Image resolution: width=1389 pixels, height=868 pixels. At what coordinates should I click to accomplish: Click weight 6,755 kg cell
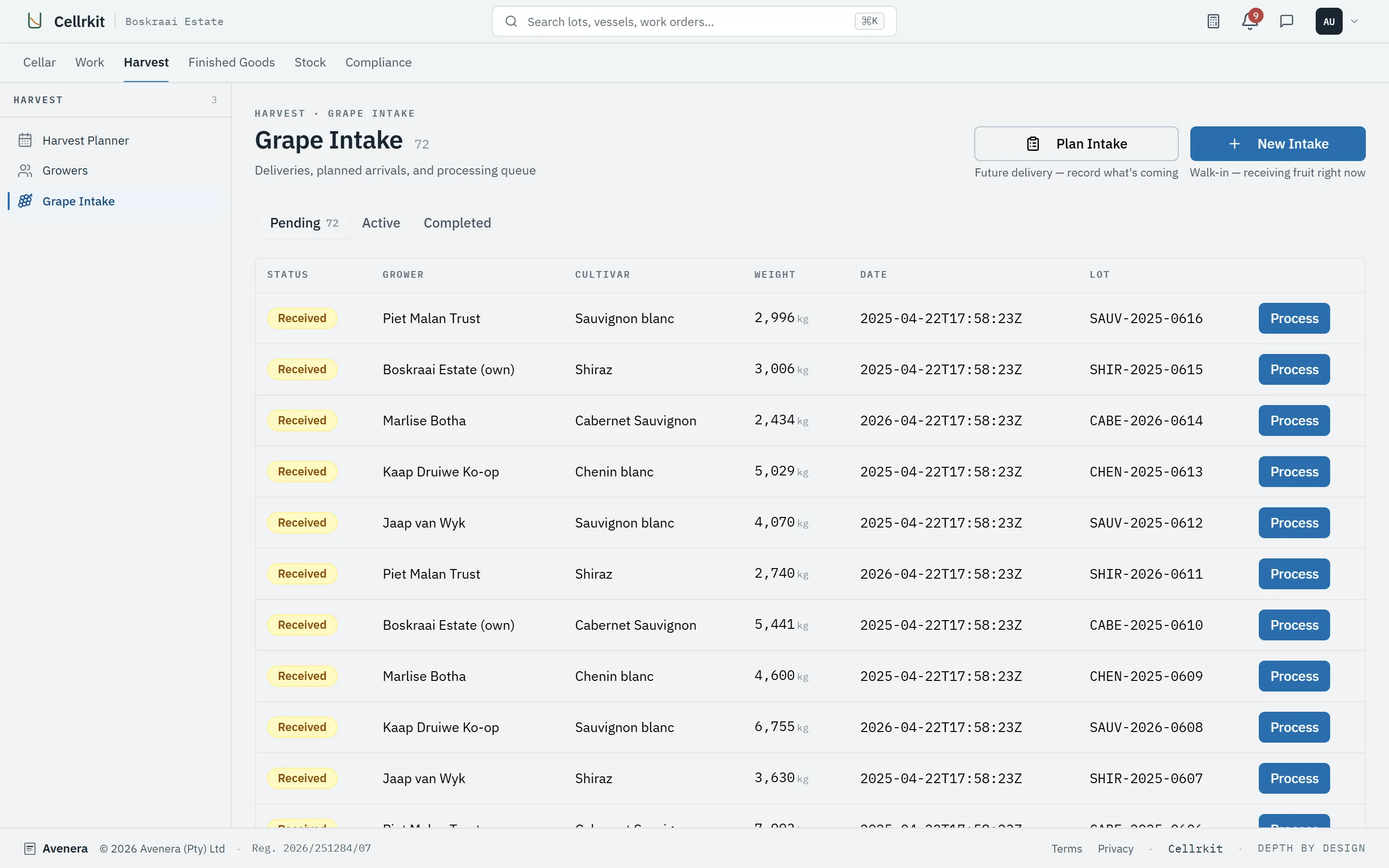[x=781, y=727]
